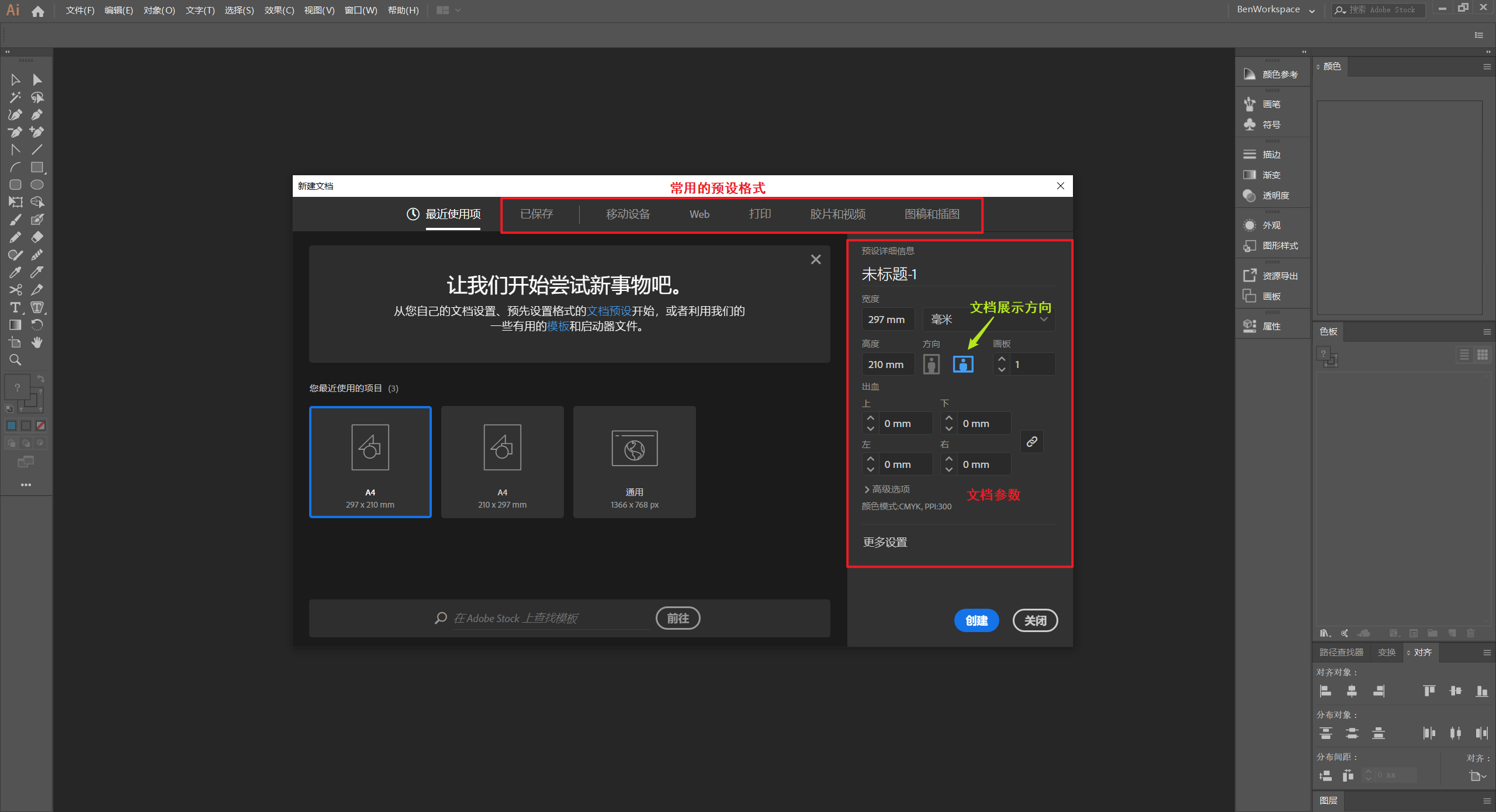Click the blue 创建 Create button
Screen dimensions: 1496x812
[x=976, y=620]
